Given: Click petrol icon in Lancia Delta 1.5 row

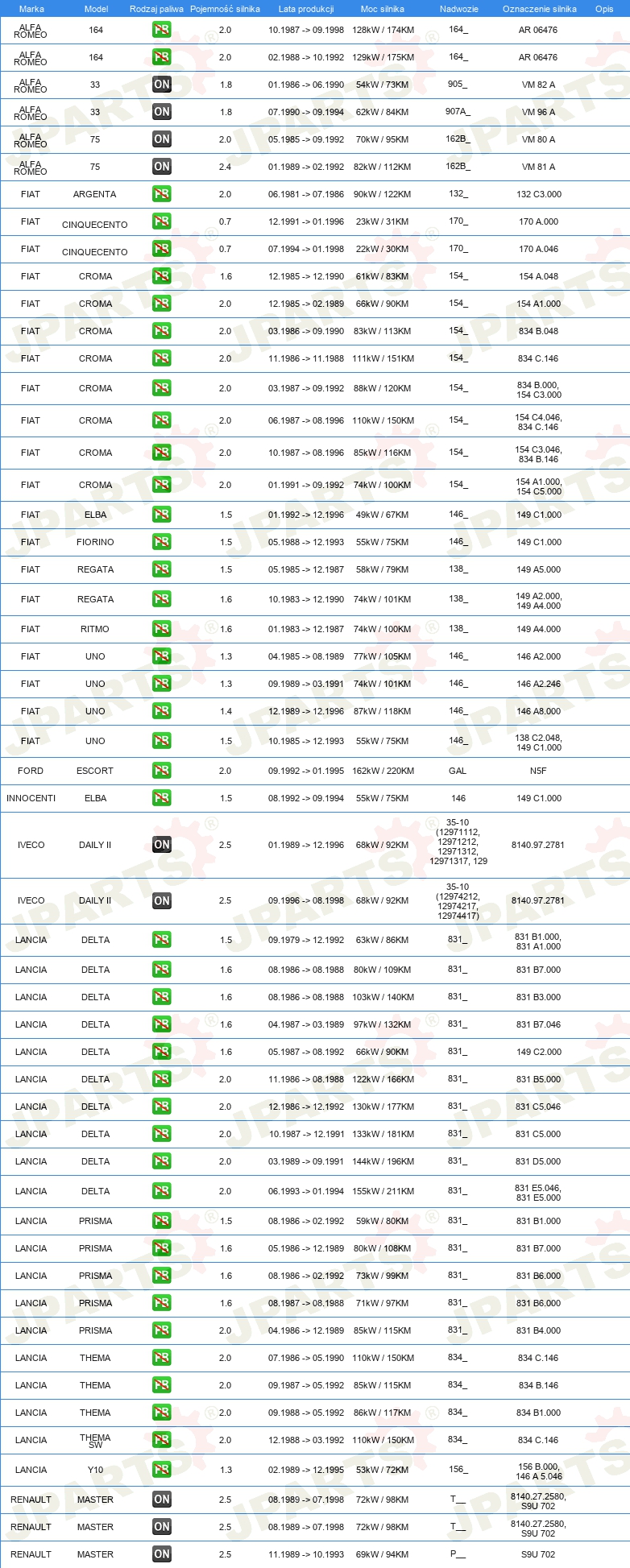Looking at the screenshot, I should pyautogui.click(x=162, y=940).
